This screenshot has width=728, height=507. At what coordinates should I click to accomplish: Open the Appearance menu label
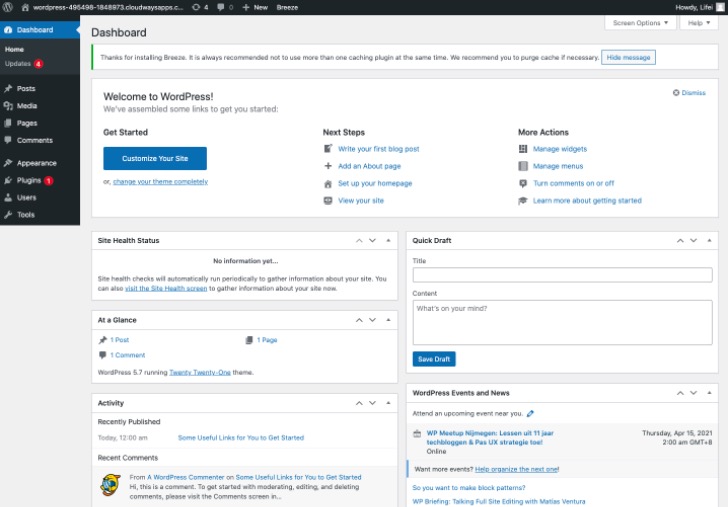(37, 163)
